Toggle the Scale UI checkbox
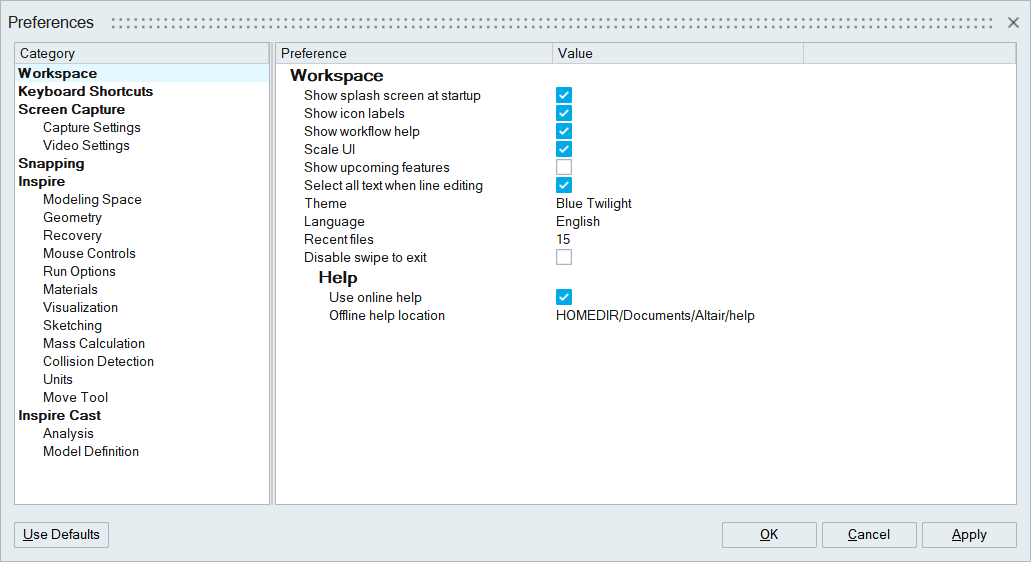The image size is (1031, 562). pyautogui.click(x=564, y=150)
